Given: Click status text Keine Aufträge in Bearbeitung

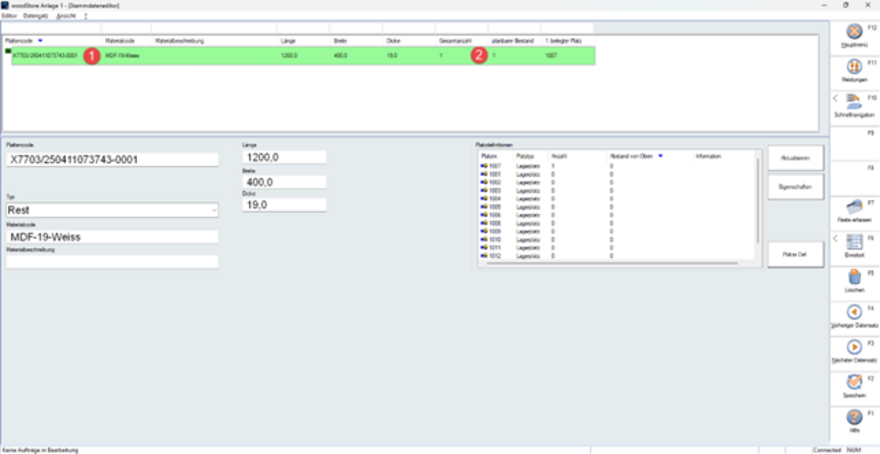Looking at the screenshot, I should point(40,450).
